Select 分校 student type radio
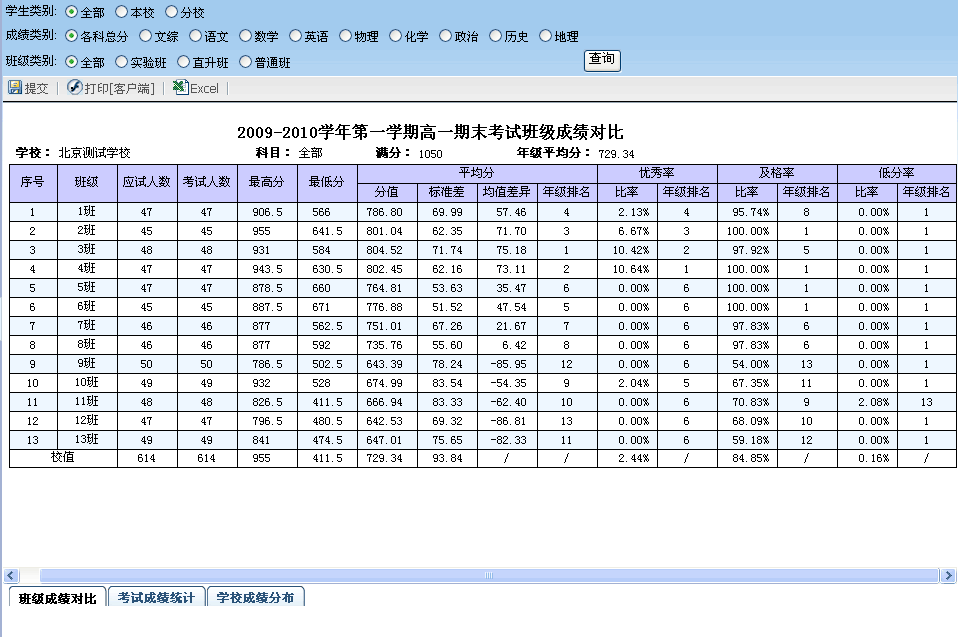The height and width of the screenshot is (637, 971). click(172, 12)
